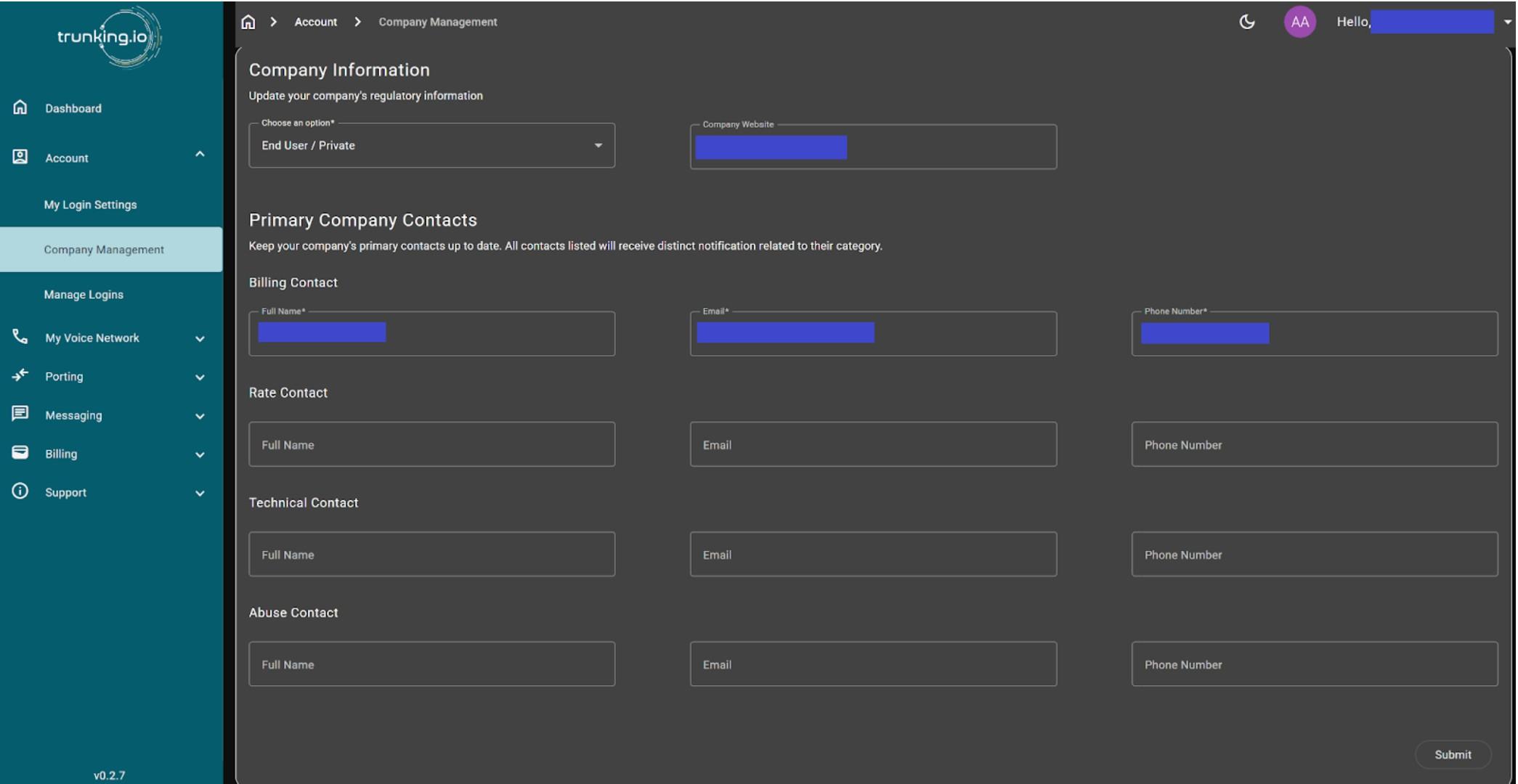The width and height of the screenshot is (1518, 784).
Task: Focus Rate Contact Full Name field
Action: (431, 444)
